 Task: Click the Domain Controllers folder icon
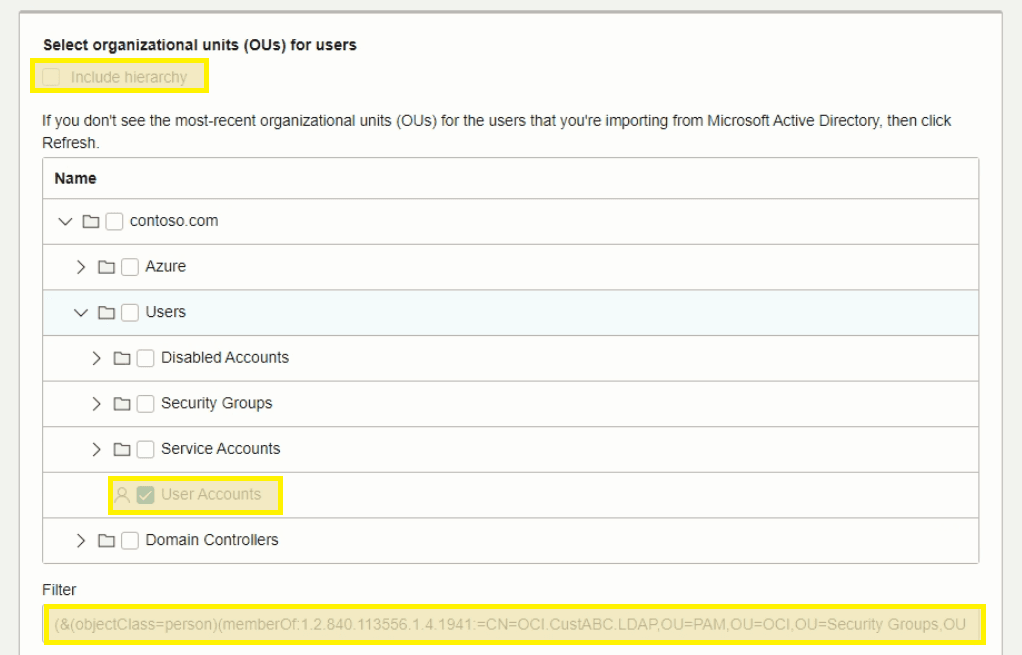click(105, 539)
